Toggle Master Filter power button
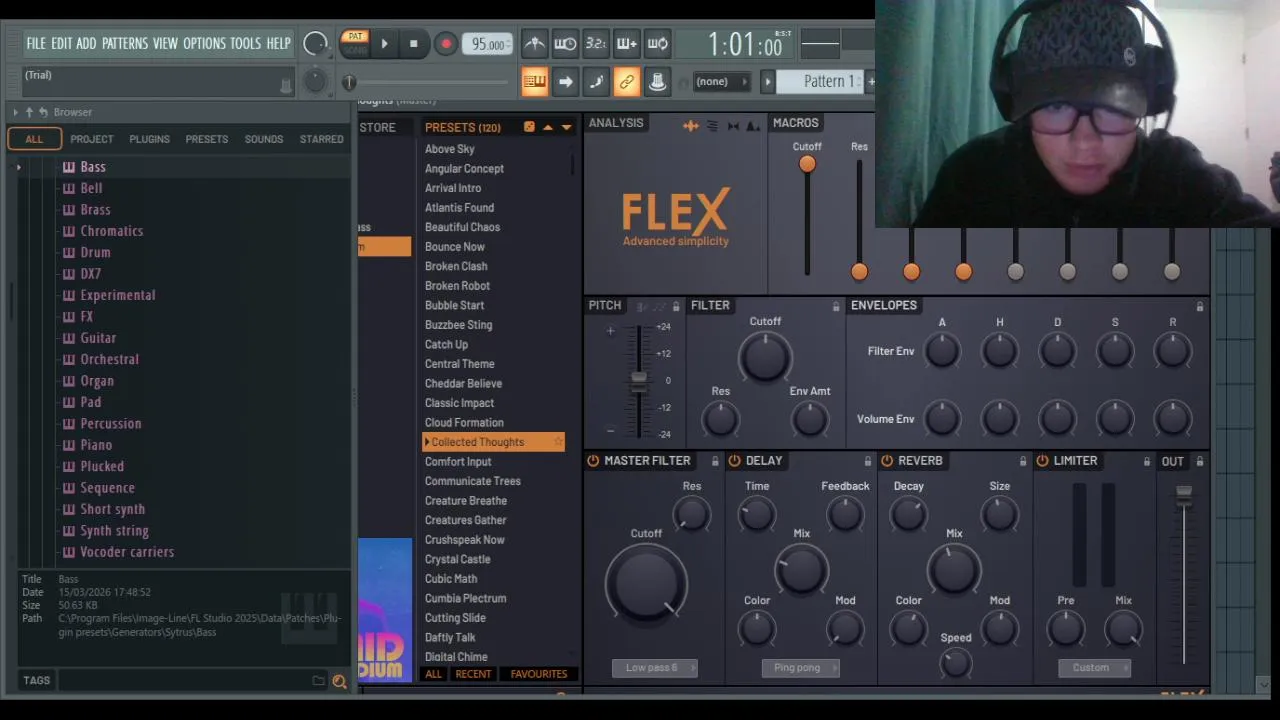 point(593,461)
